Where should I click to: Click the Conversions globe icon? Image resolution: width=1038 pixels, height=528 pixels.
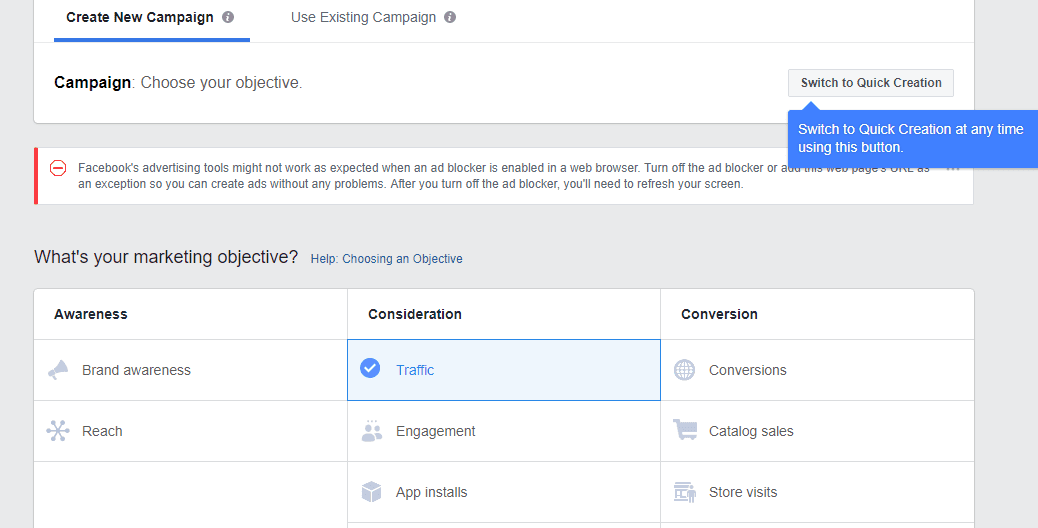[x=684, y=370]
